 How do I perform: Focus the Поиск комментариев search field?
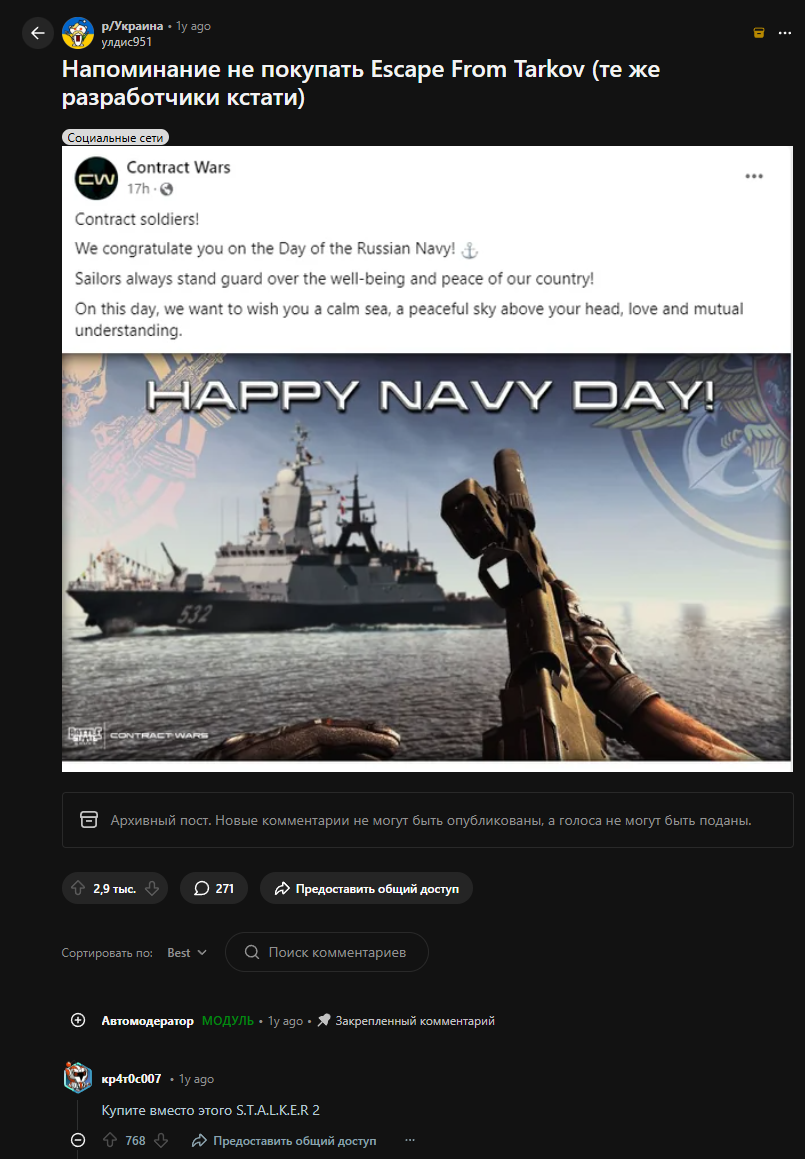pyautogui.click(x=327, y=952)
